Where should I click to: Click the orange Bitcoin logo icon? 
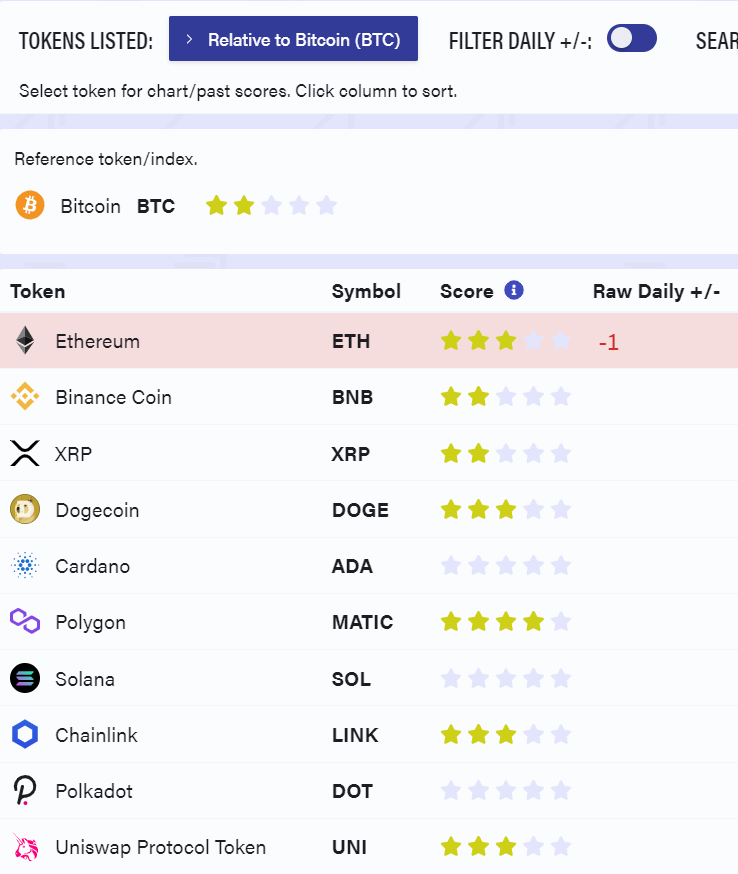pos(30,205)
